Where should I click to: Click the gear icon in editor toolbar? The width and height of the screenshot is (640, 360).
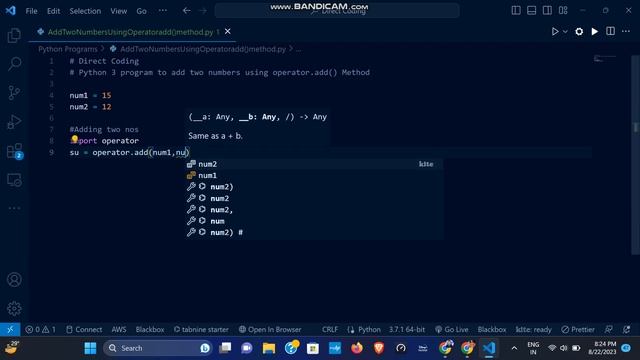(x=579, y=31)
